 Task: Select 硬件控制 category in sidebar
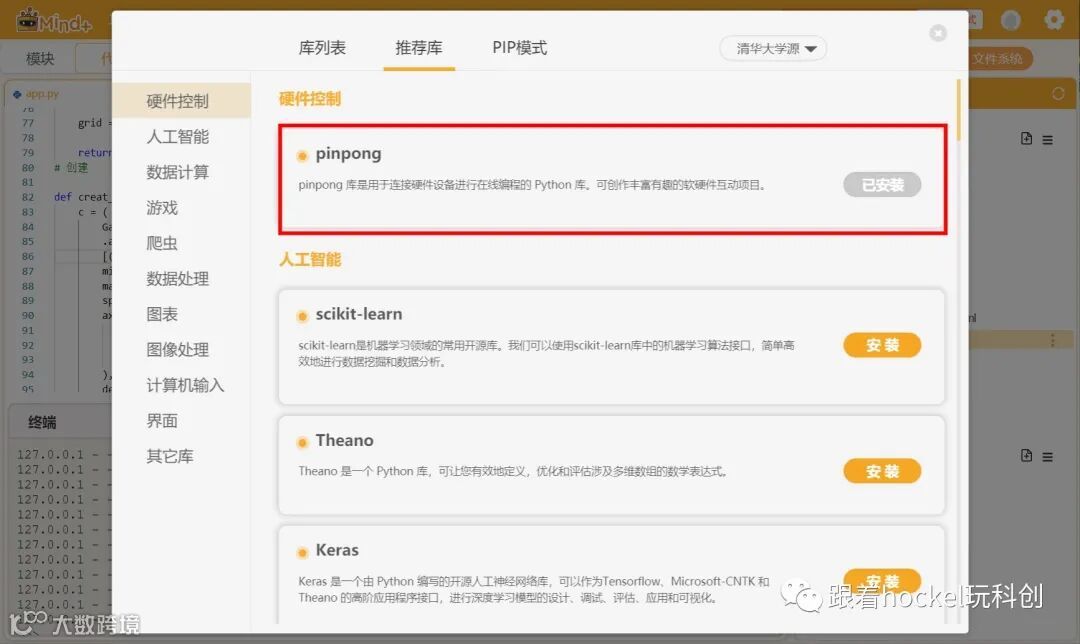pyautogui.click(x=181, y=101)
